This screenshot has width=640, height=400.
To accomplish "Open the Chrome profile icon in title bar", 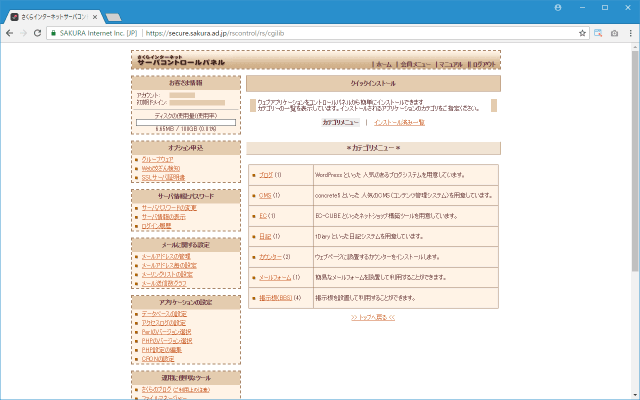I will [558, 7].
